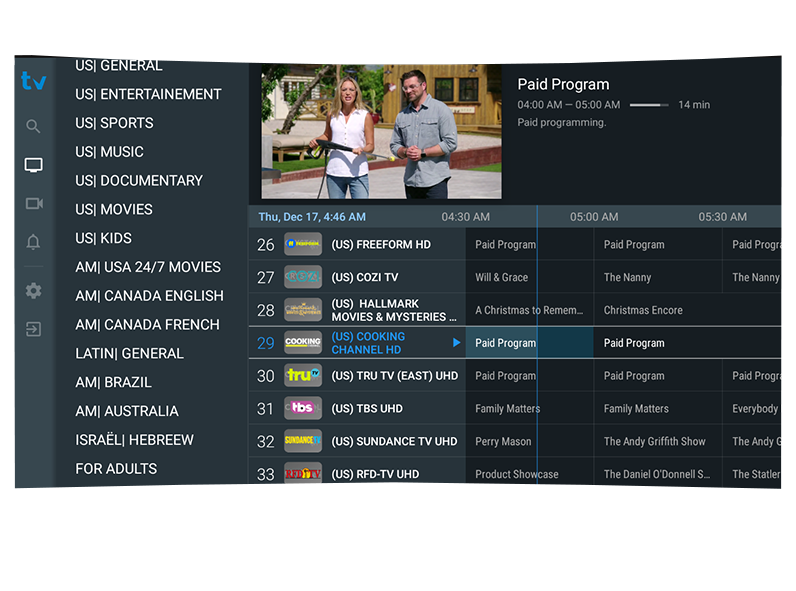Image resolution: width=796 pixels, height=591 pixels.
Task: Select Will & Grace on Cozi TV
Action: pyautogui.click(x=501, y=277)
